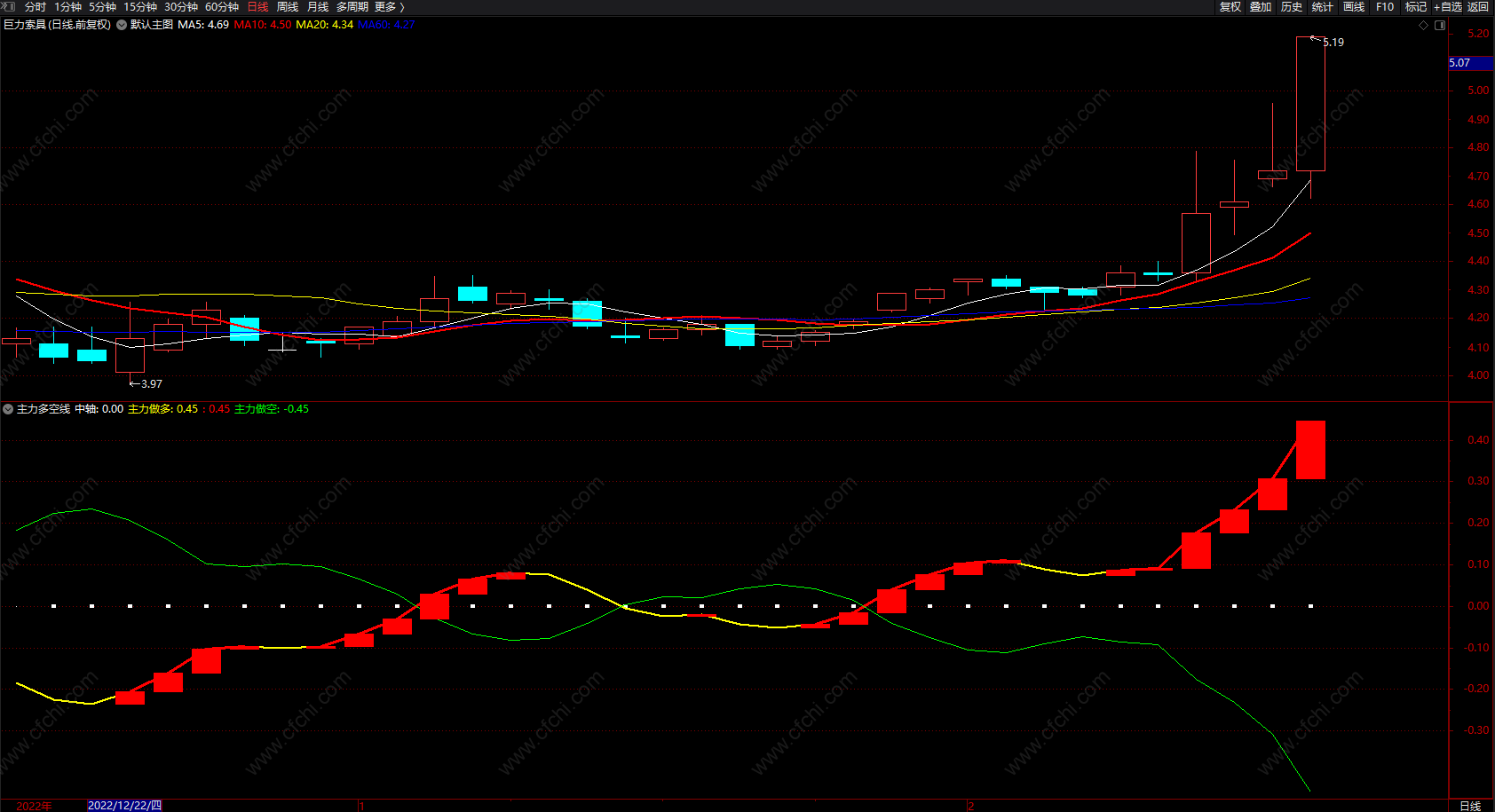Select the 30分钟 period tab
This screenshot has height=812, width=1495.
(181, 7)
